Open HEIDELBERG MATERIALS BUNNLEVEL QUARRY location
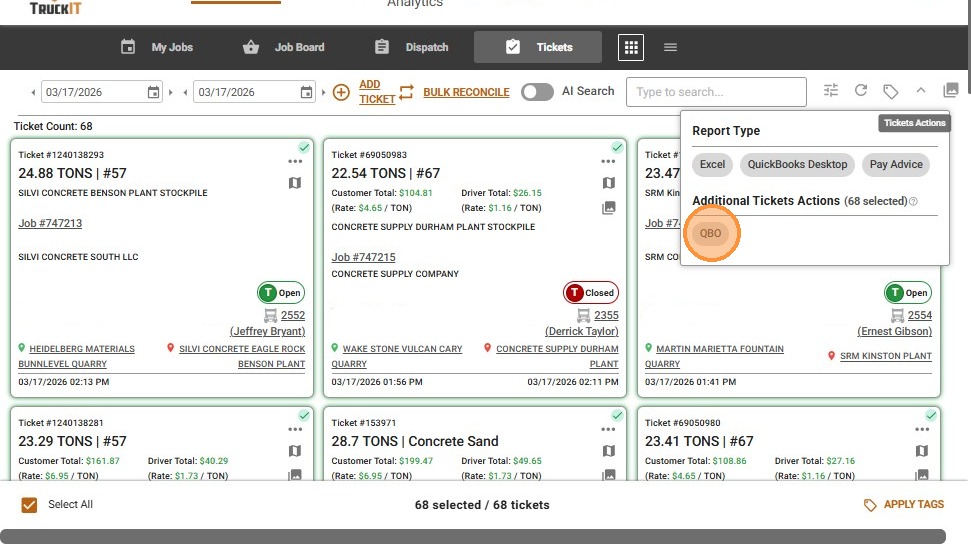 pyautogui.click(x=77, y=356)
